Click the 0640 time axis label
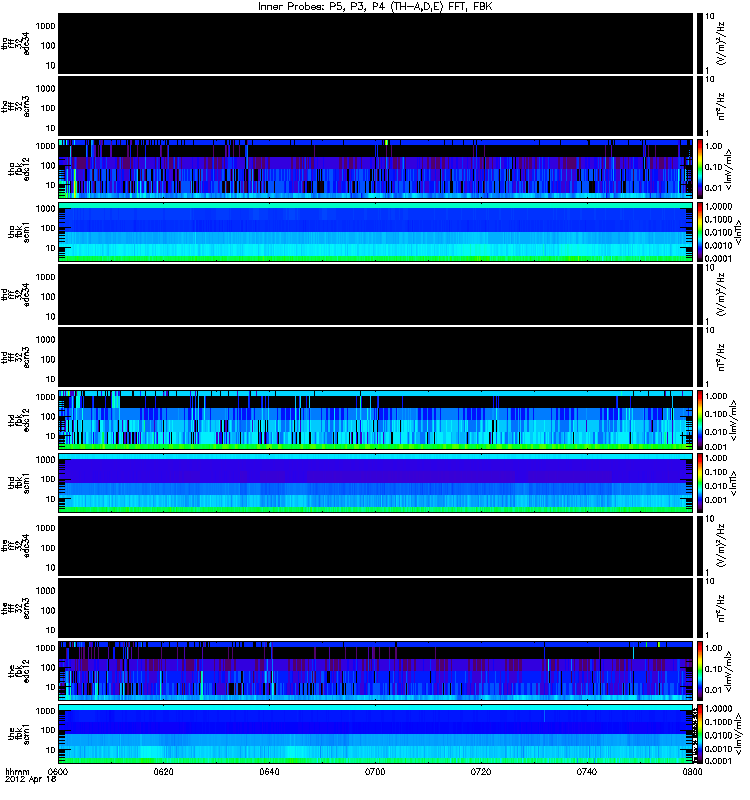750x800 pixels. coord(269,771)
